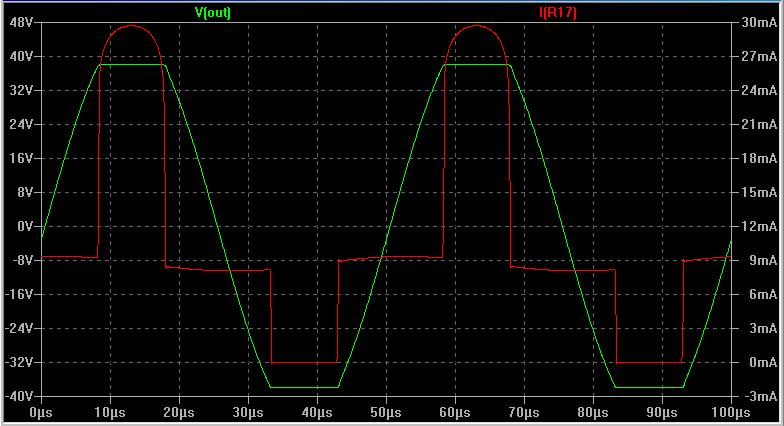Image resolution: width=784 pixels, height=426 pixels.
Task: Click the 20µs time axis label
Action: 179,412
